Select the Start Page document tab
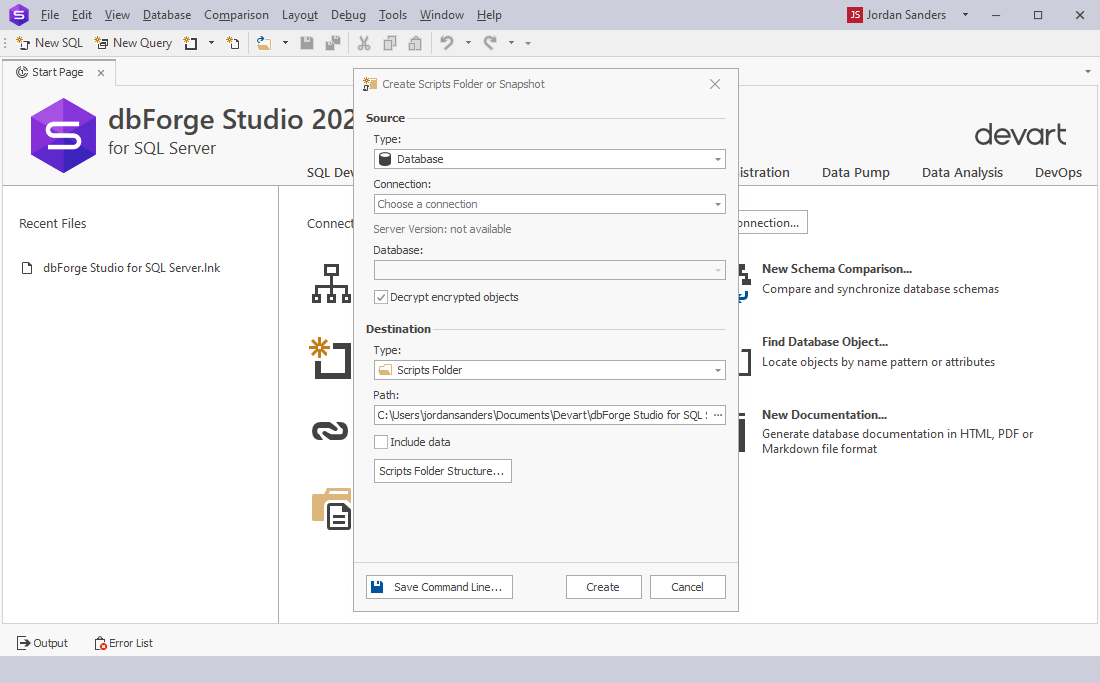1100x683 pixels. (x=58, y=72)
